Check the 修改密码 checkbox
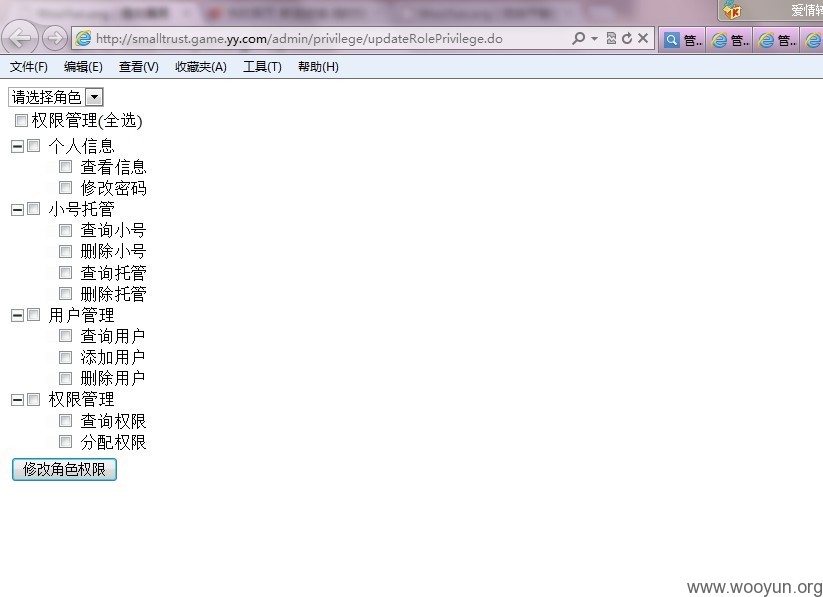 pos(66,187)
